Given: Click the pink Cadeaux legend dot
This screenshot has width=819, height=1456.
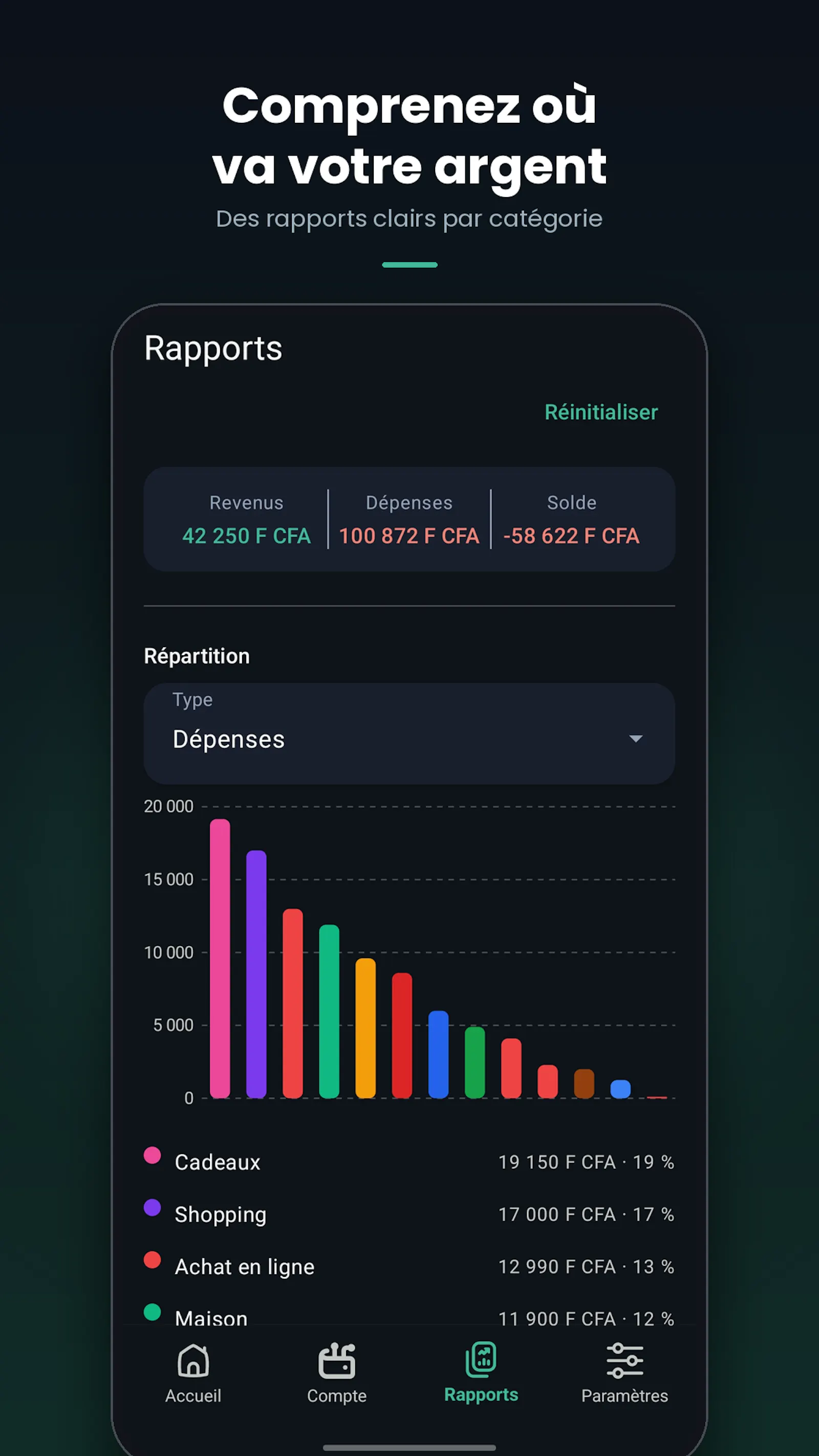Looking at the screenshot, I should point(152,1155).
